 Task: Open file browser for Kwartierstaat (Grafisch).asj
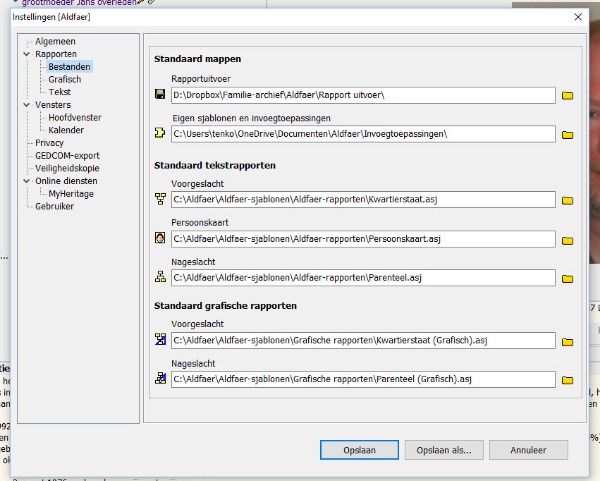click(x=567, y=341)
